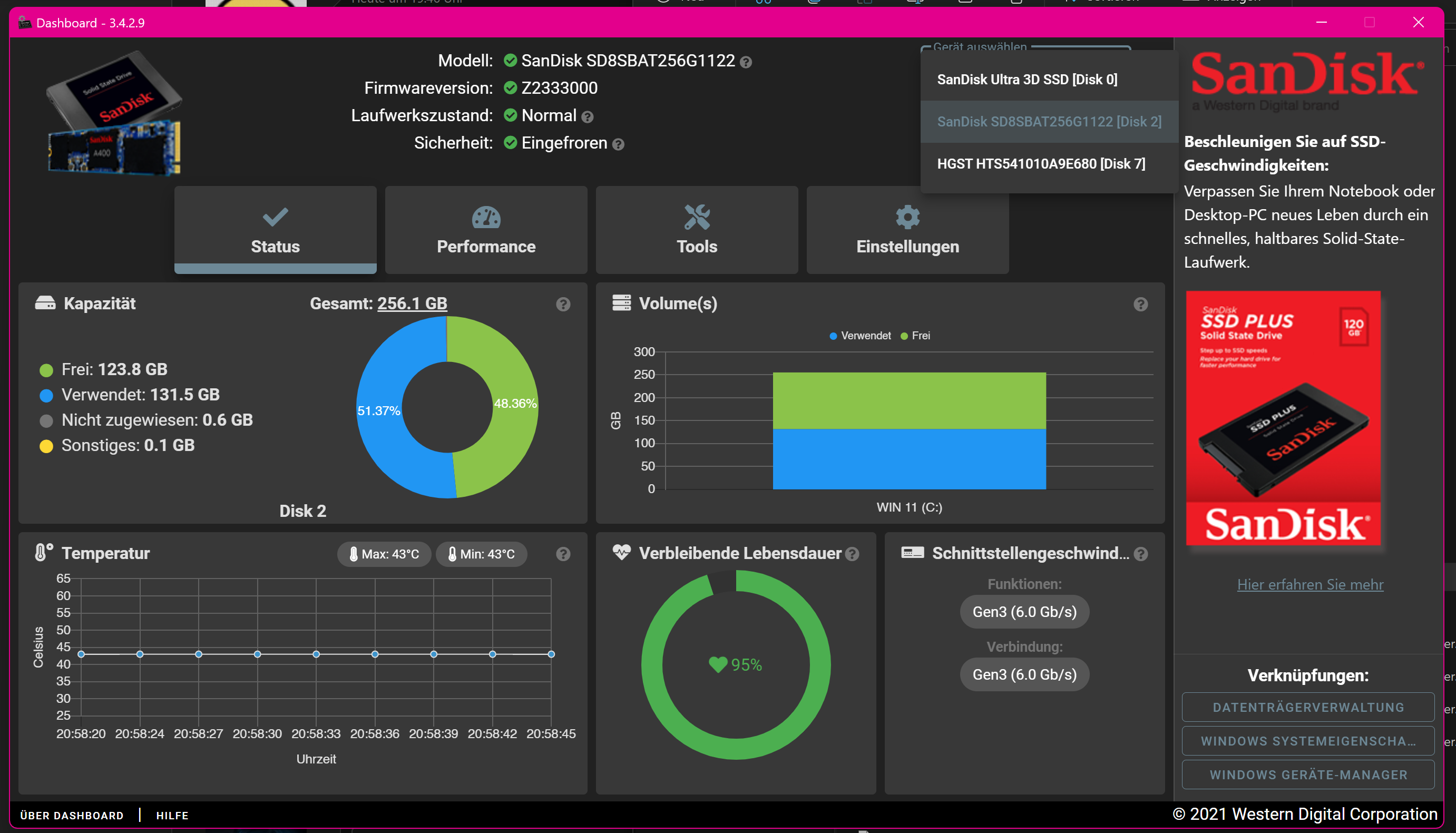Select SanDisk Ultra 3D SSD Disk 0

pos(1027,80)
